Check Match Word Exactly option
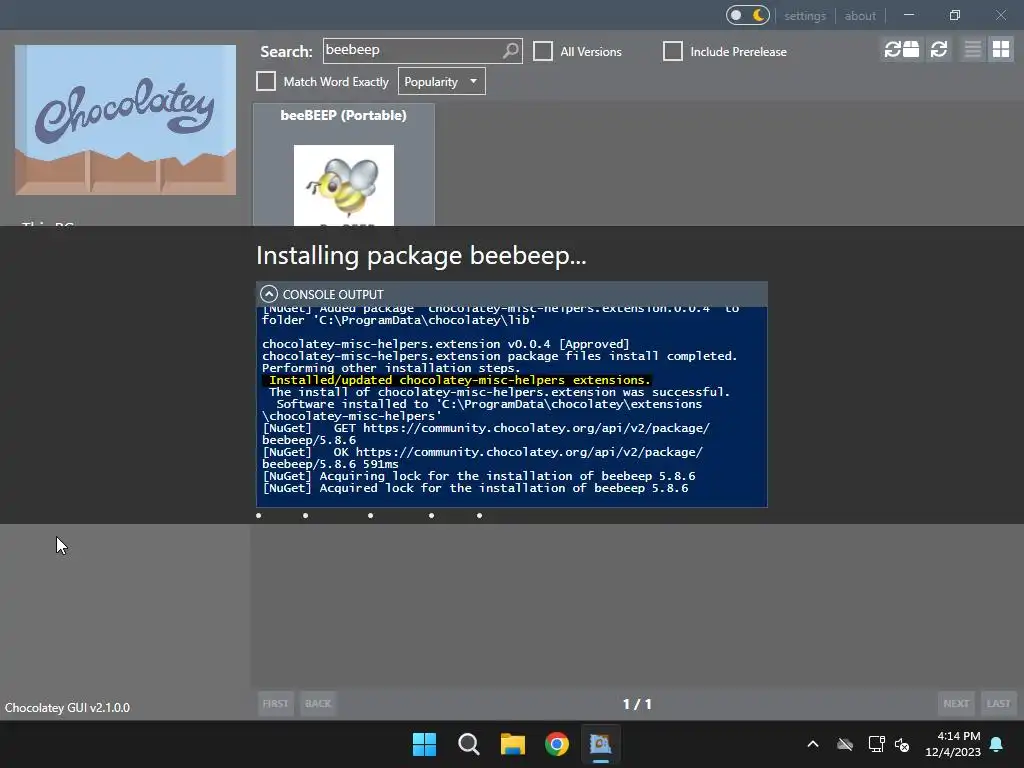 (266, 81)
